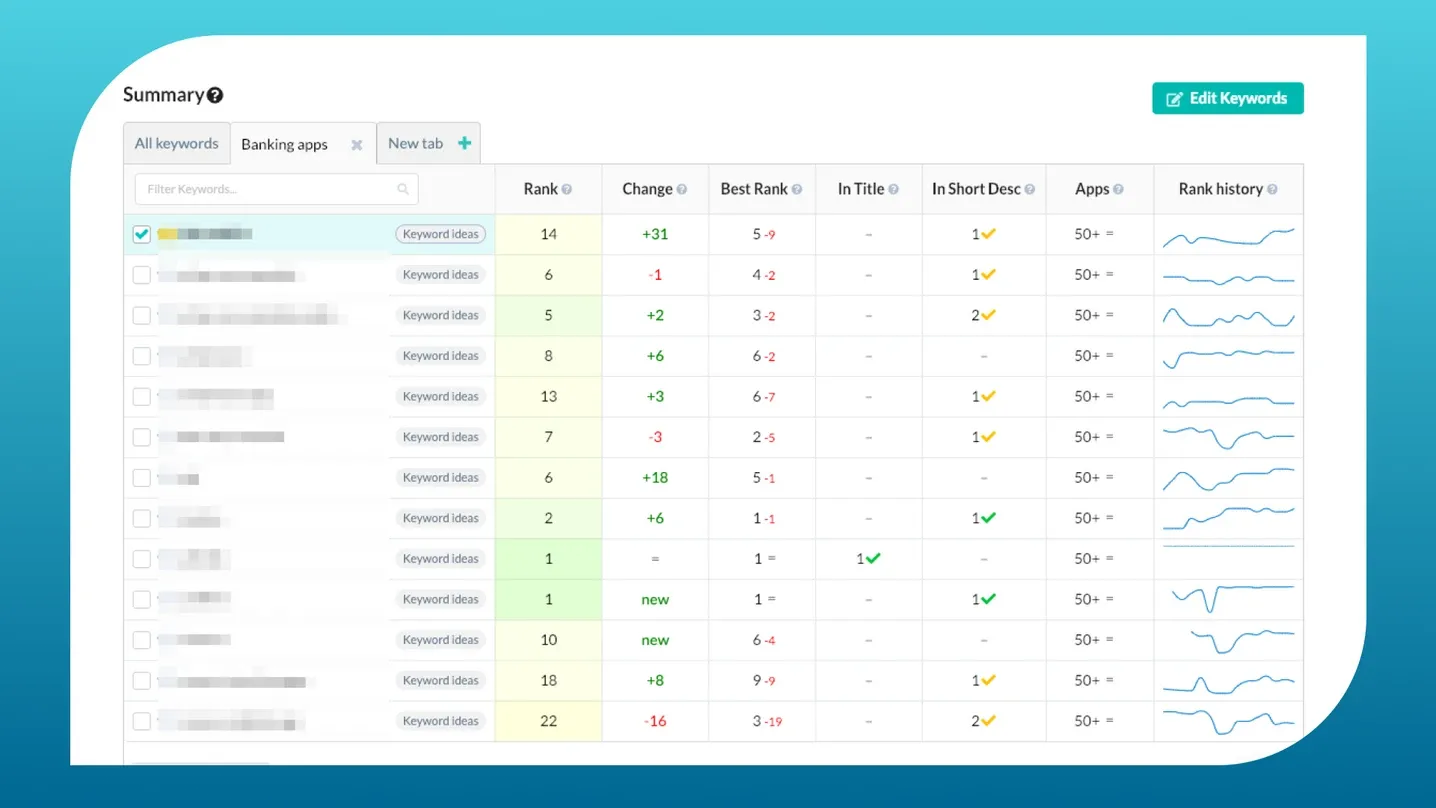Check the keyword row with rank 13
Screen dimensions: 1436x808
pyautogui.click(x=142, y=396)
